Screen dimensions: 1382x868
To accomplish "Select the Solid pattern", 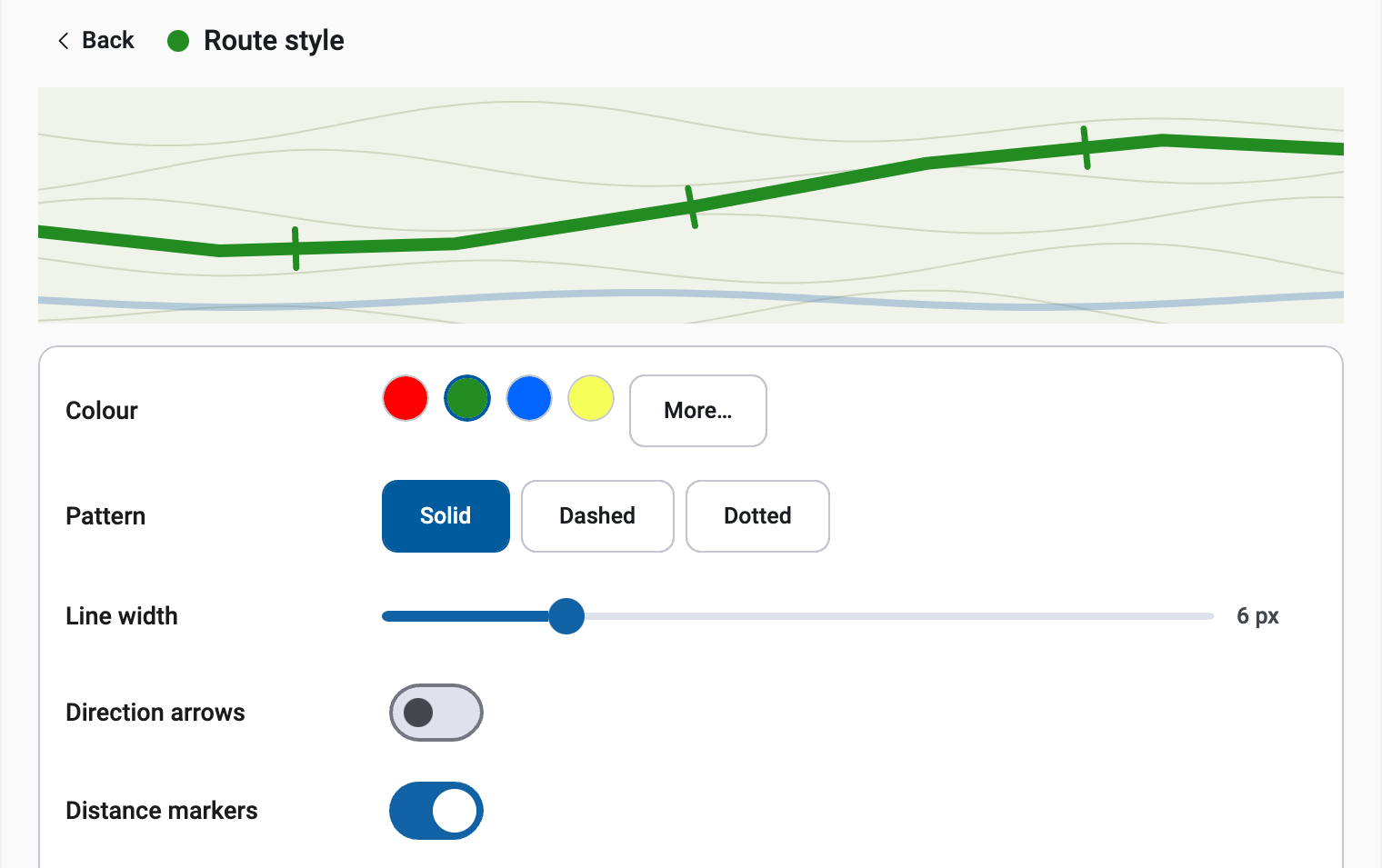I will click(x=446, y=516).
